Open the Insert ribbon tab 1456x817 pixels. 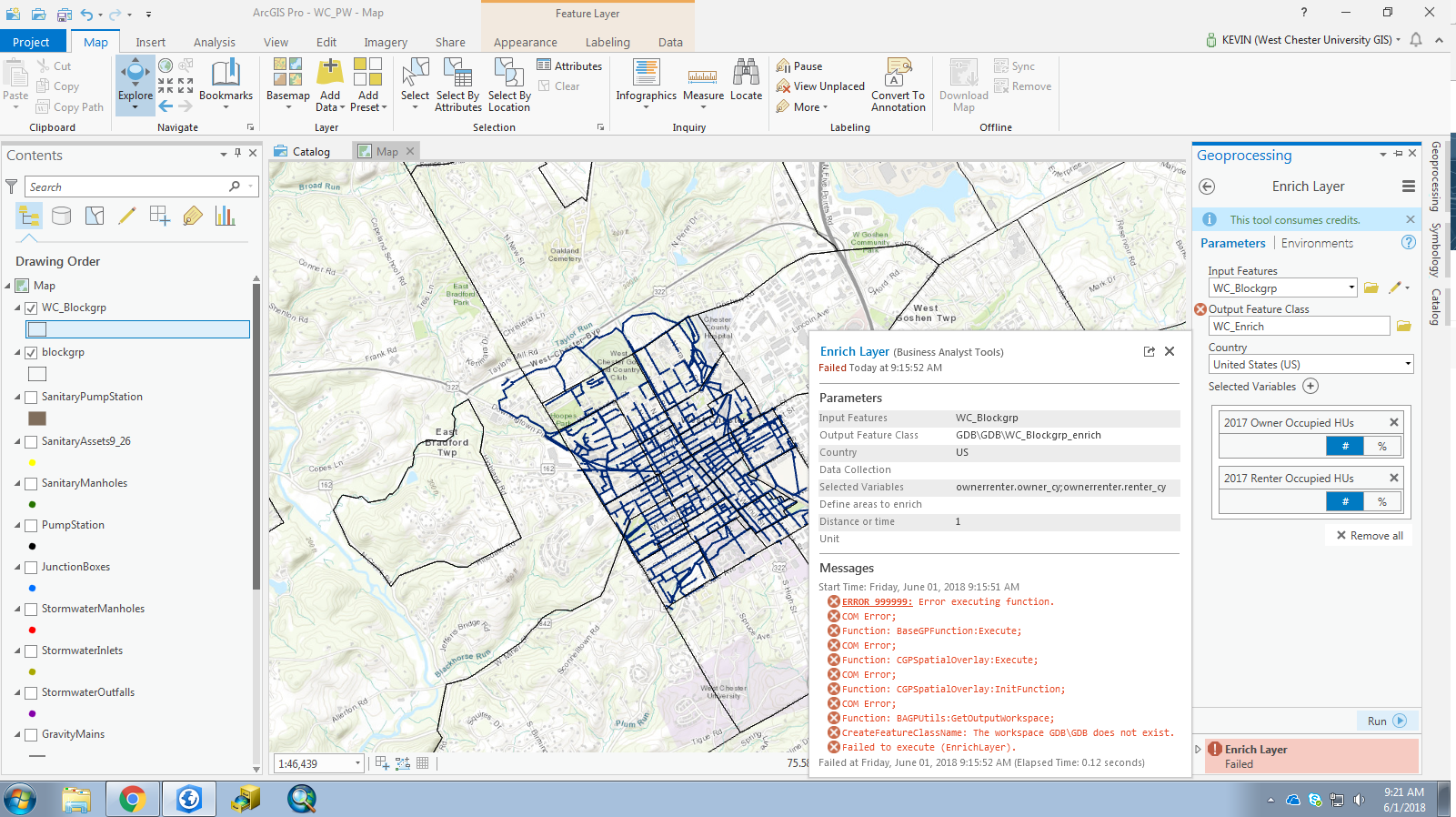point(151,43)
